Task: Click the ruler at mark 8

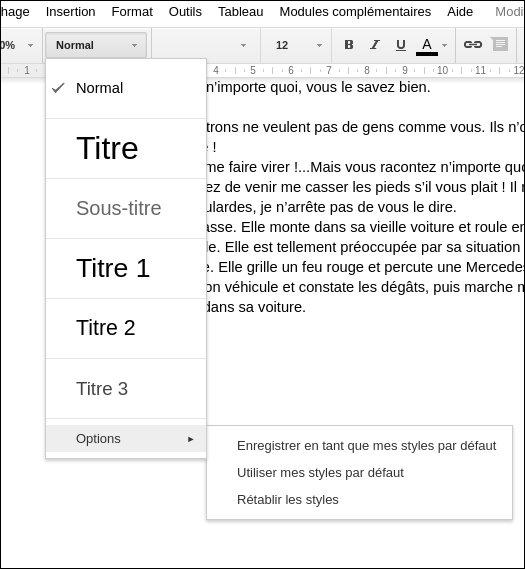Action: tap(366, 70)
